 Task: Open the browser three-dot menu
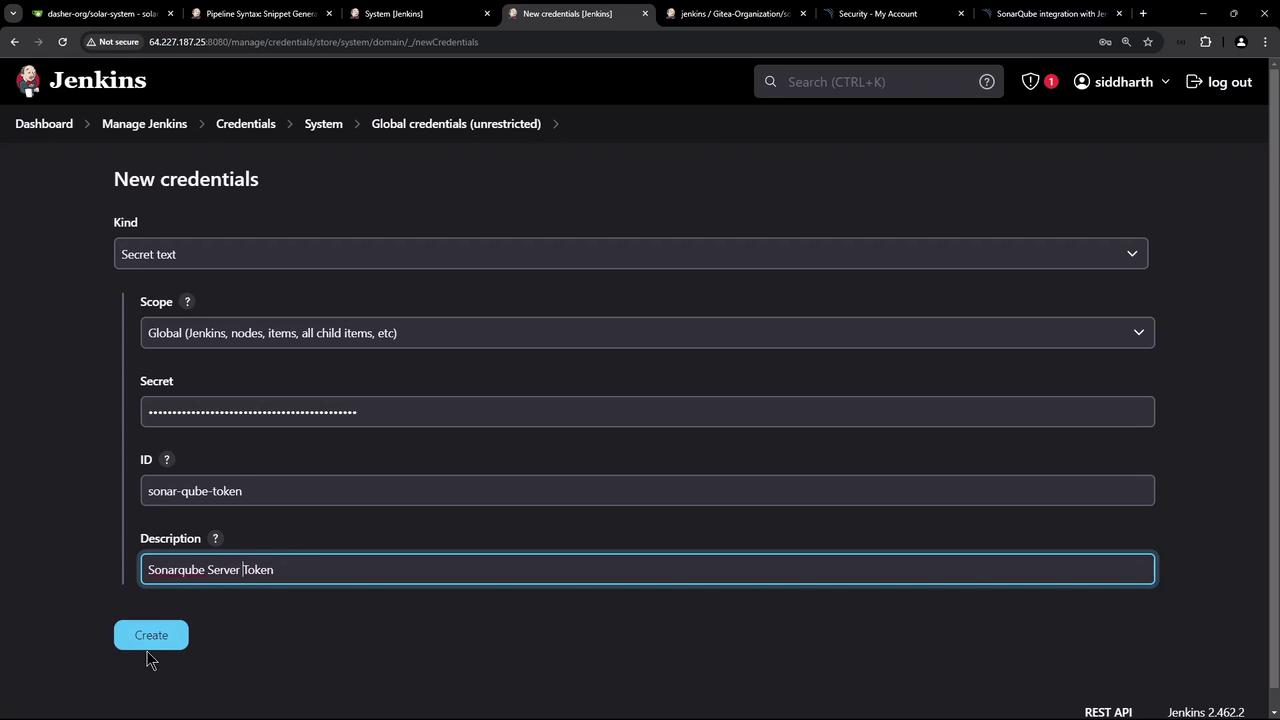point(1266,42)
